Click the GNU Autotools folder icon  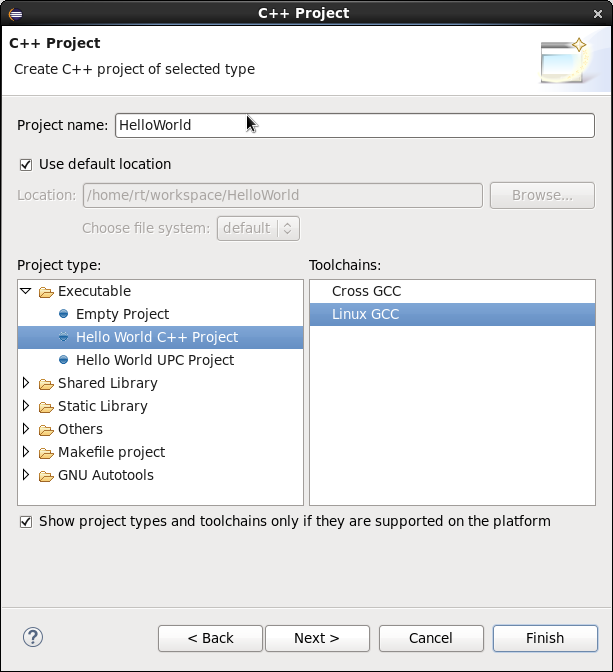pyautogui.click(x=46, y=476)
